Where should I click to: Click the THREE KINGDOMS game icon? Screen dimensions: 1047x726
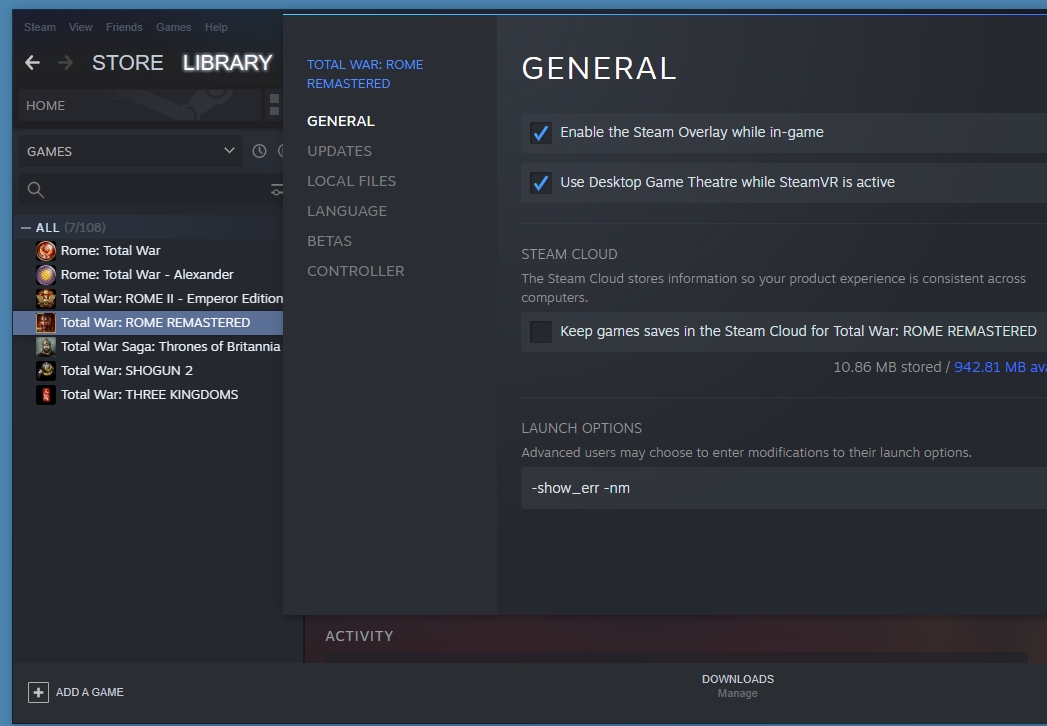[x=45, y=395]
